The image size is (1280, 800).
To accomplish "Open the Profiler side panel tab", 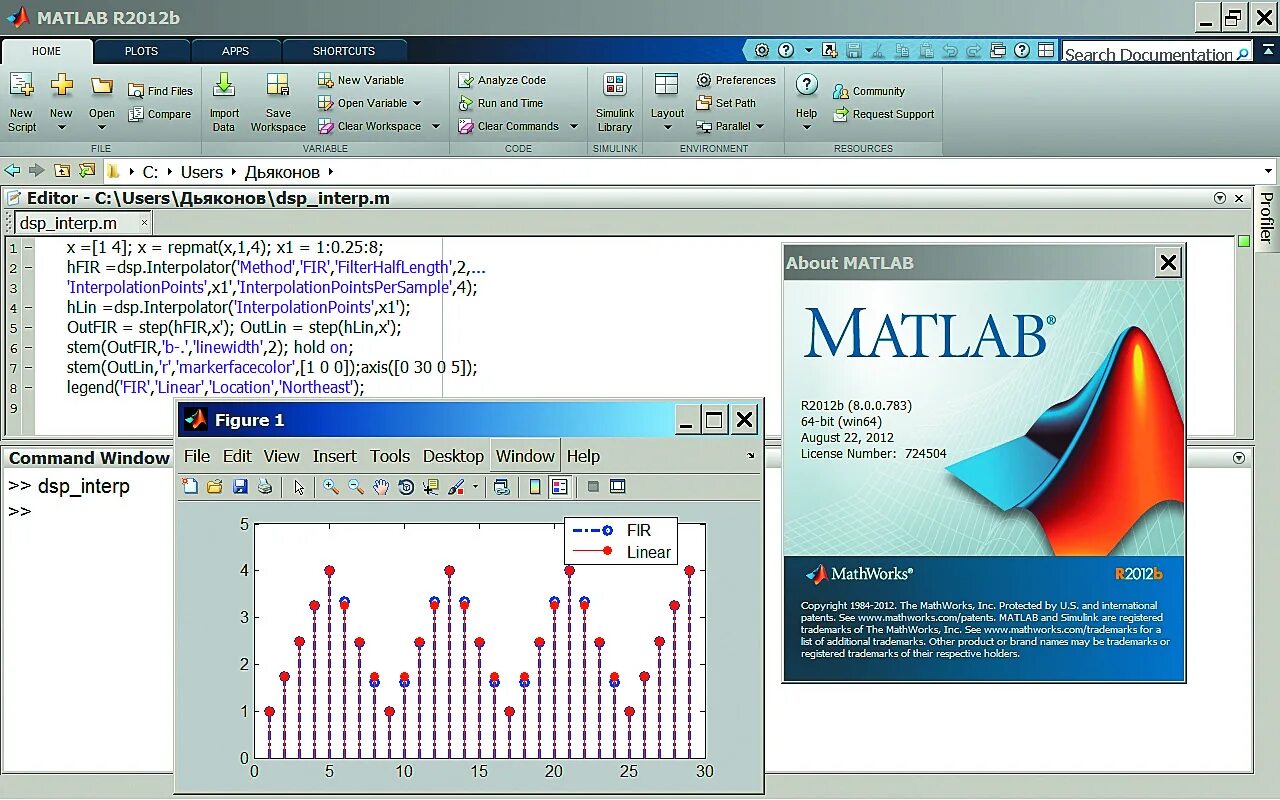I will [1266, 217].
